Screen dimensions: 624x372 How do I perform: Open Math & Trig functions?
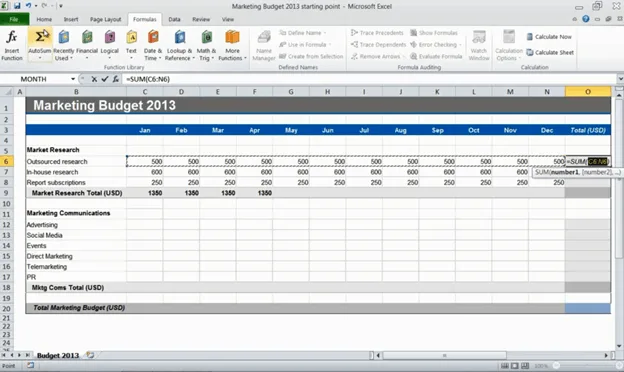[x=206, y=45]
